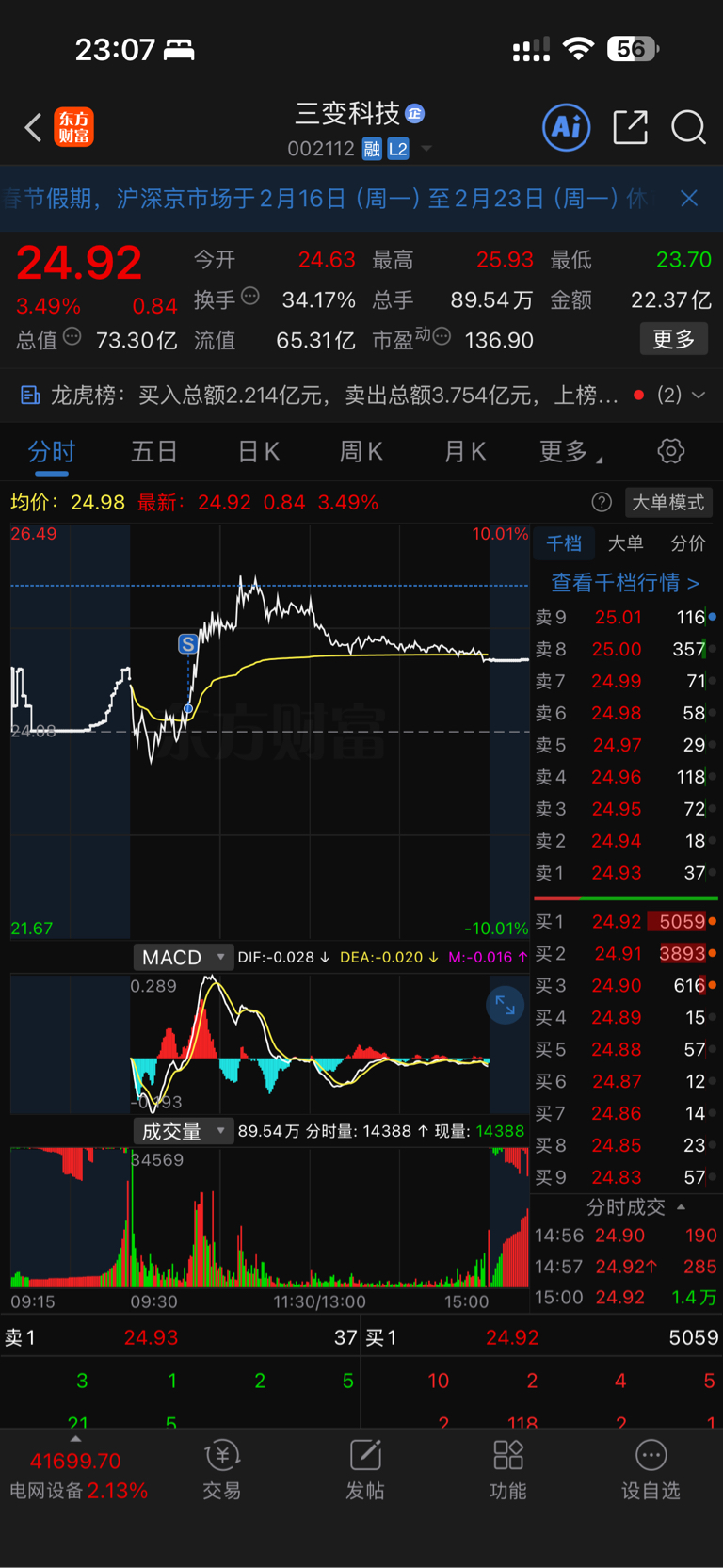The image size is (723, 1568).
Task: Tap the 融 margin badge
Action: click(x=372, y=149)
